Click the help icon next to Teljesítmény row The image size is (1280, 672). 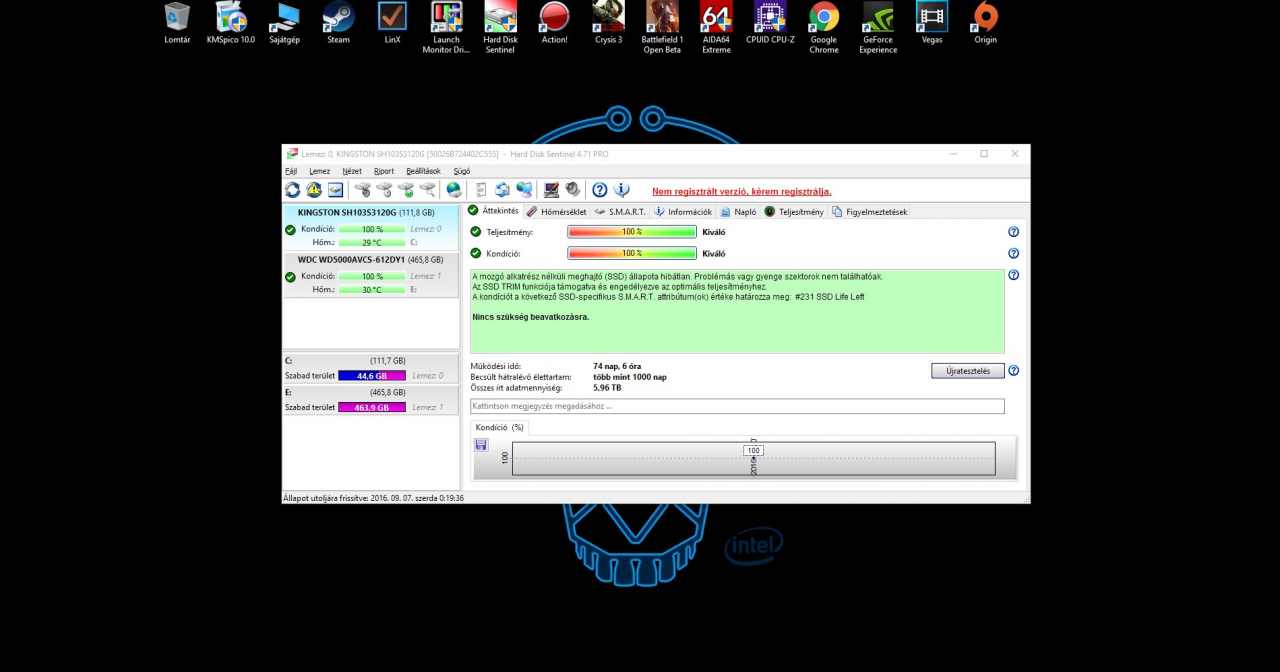tap(1014, 232)
